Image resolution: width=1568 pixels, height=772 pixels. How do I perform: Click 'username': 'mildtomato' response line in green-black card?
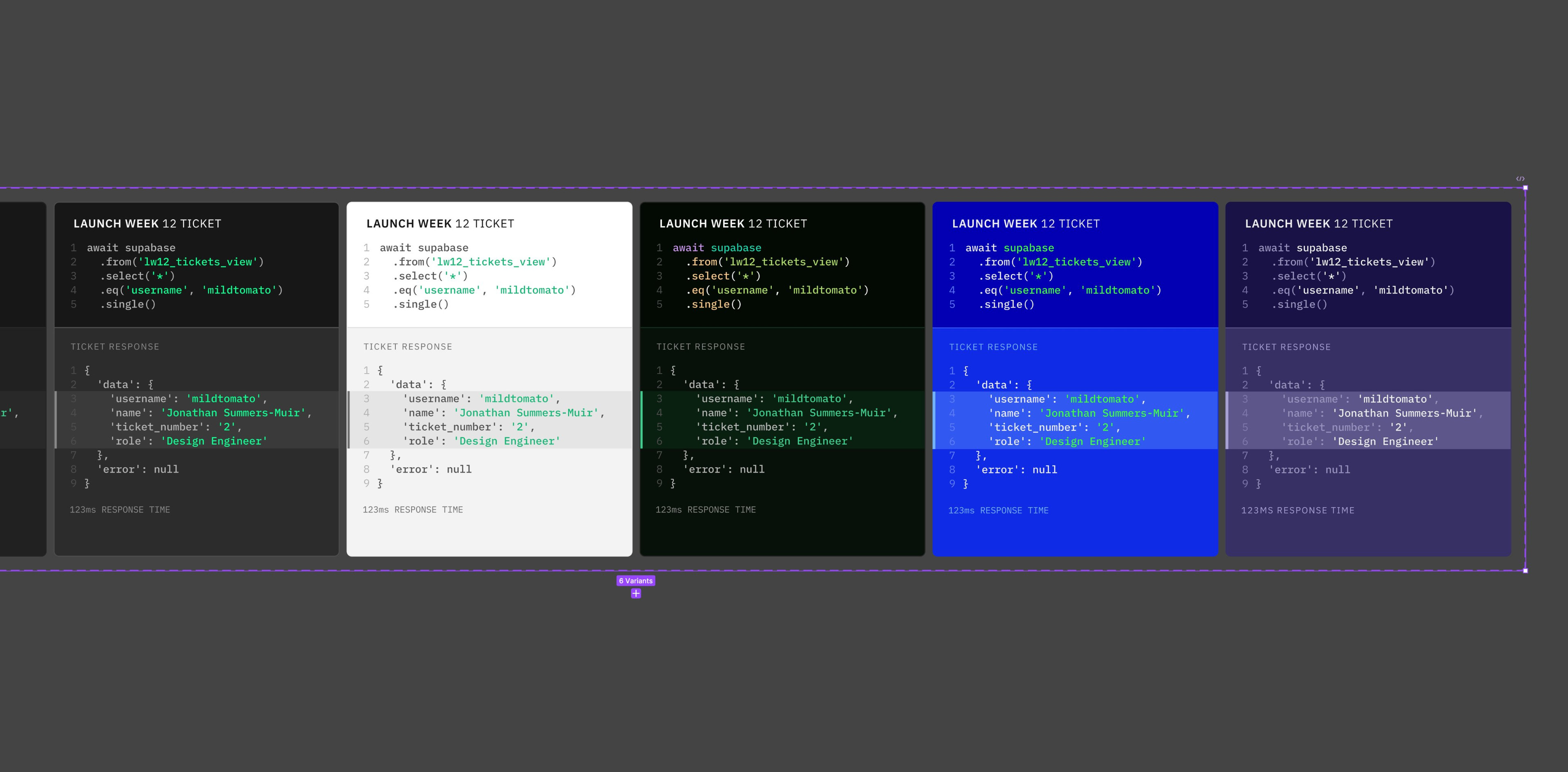pyautogui.click(x=774, y=399)
